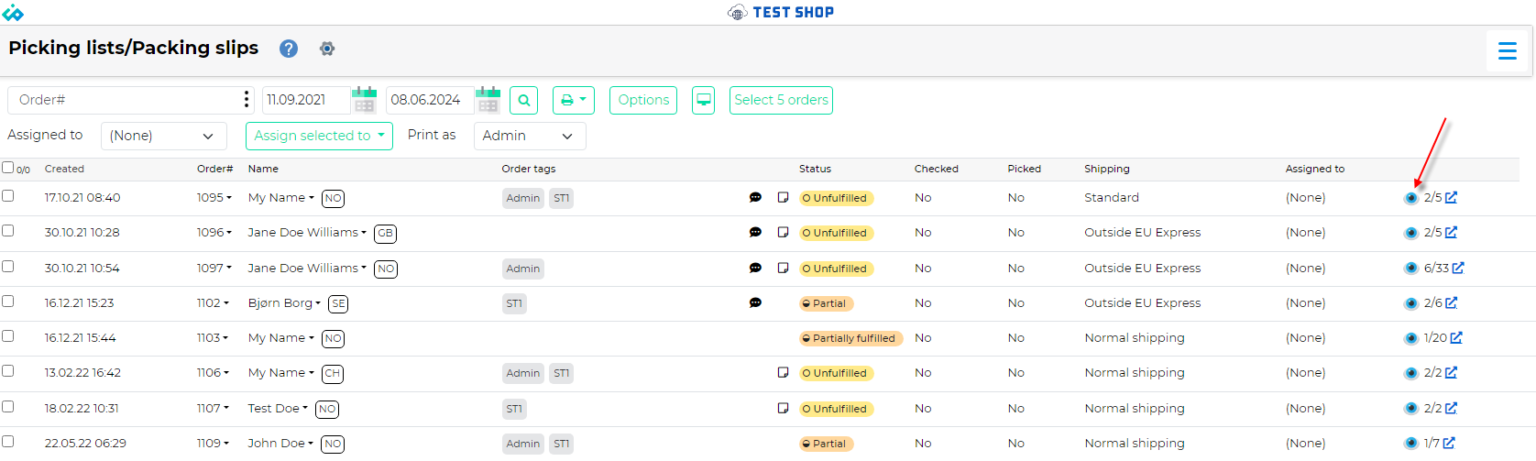
Task: Open external link icon for order 1097
Action: [x=1458, y=268]
